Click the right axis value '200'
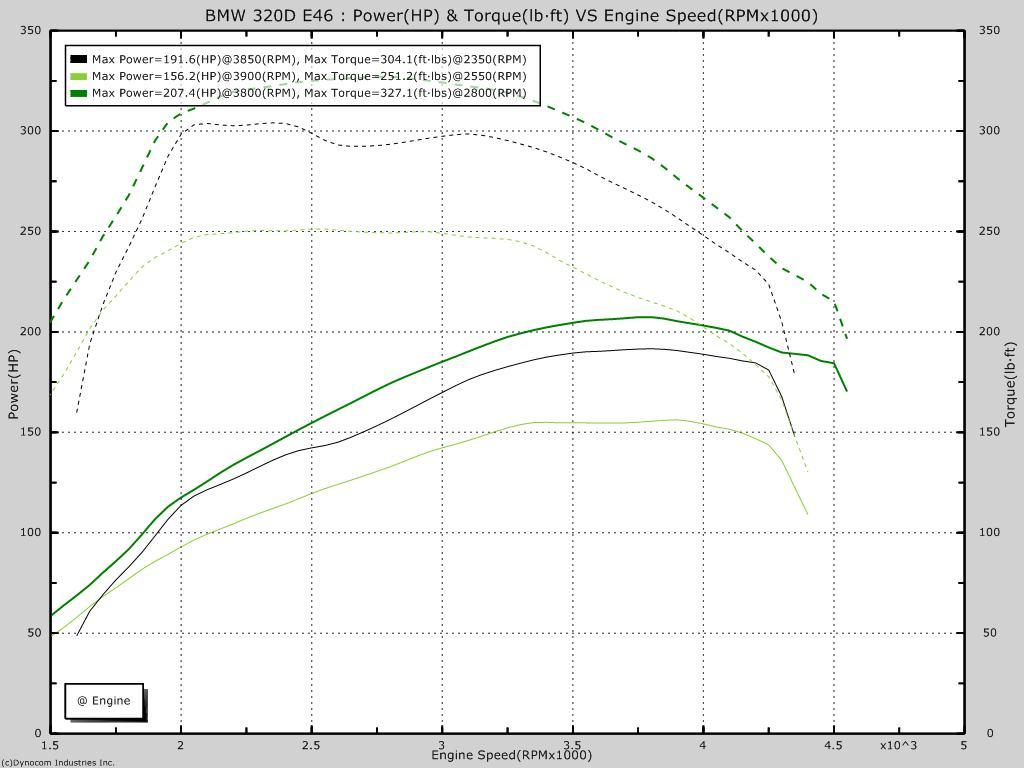 (x=989, y=332)
